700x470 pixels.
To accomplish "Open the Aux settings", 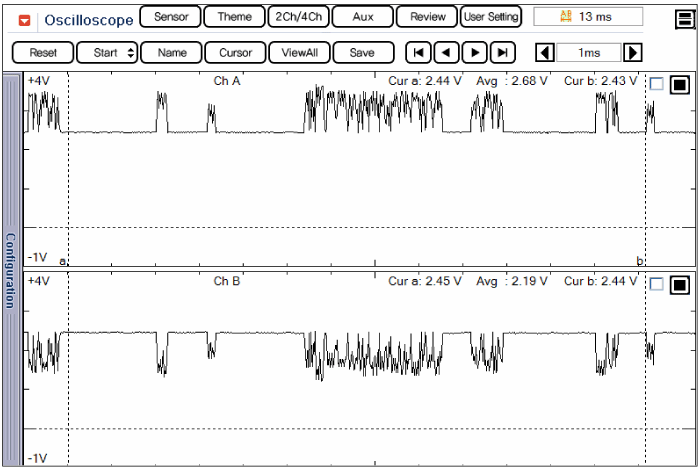I will (362, 17).
